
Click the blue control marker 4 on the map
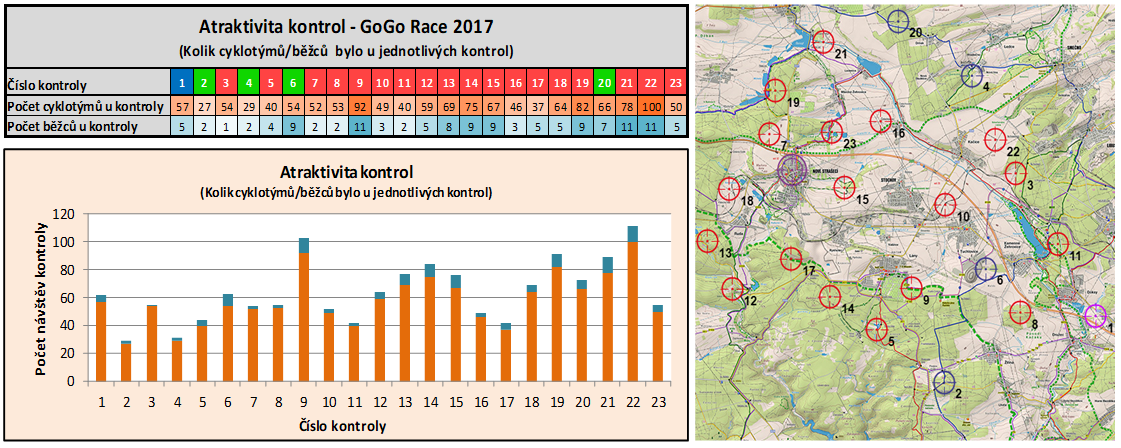(x=971, y=75)
